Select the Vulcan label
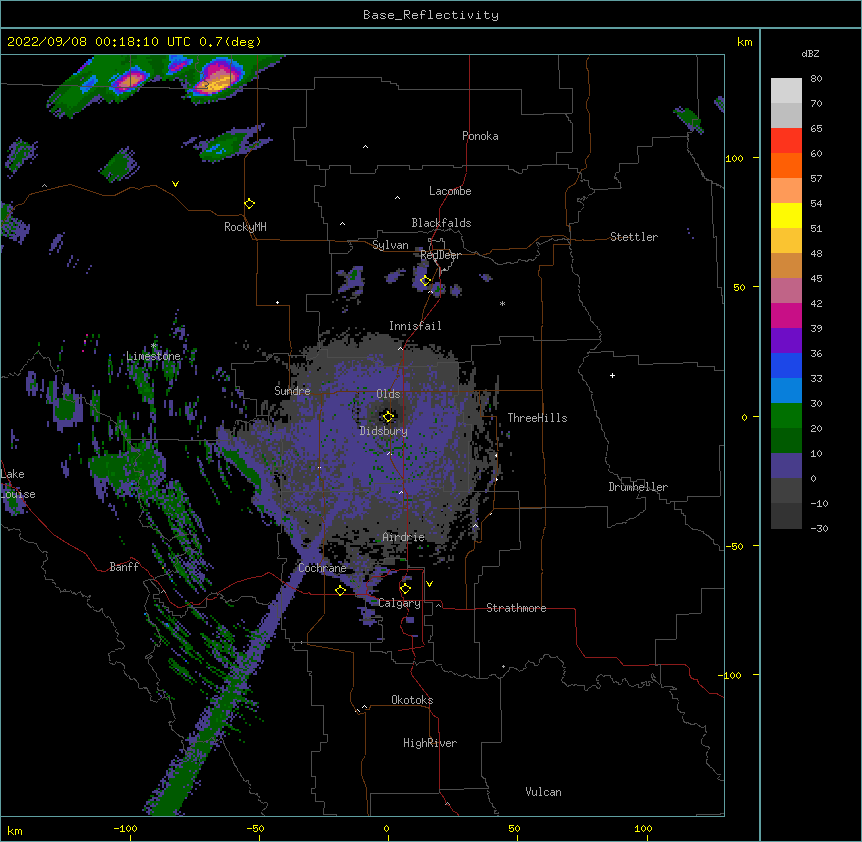The height and width of the screenshot is (842, 862). point(543,792)
